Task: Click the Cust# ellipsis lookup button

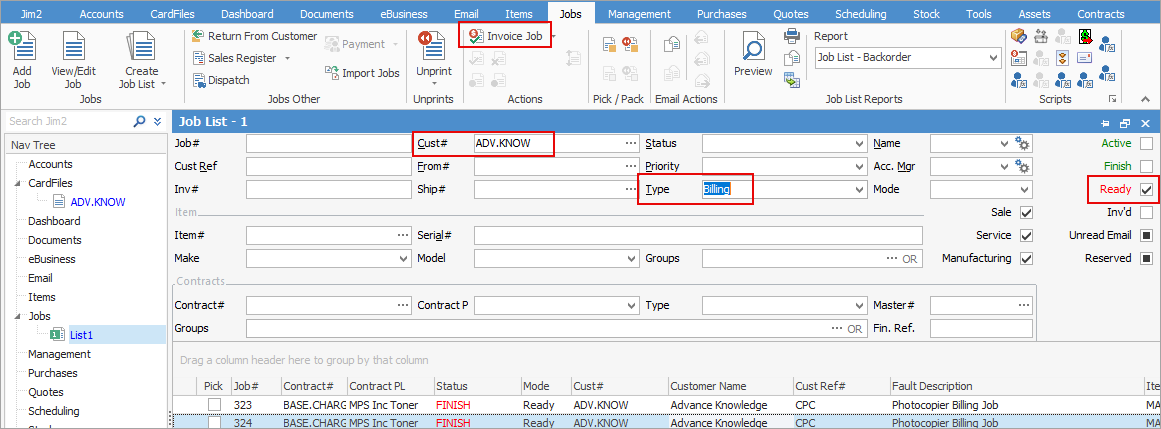Action: click(x=630, y=144)
